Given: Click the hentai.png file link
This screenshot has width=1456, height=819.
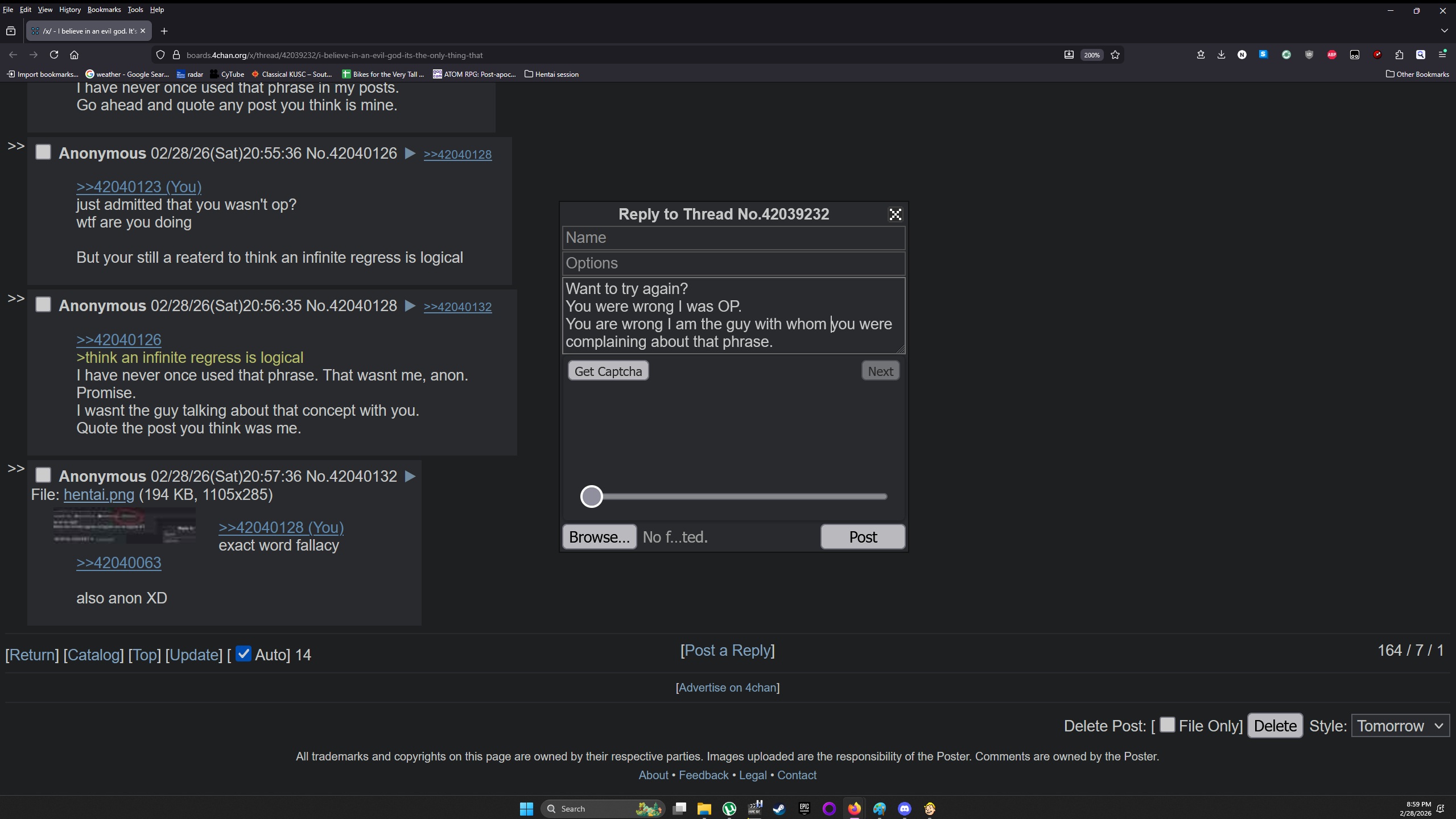Looking at the screenshot, I should click(x=99, y=494).
